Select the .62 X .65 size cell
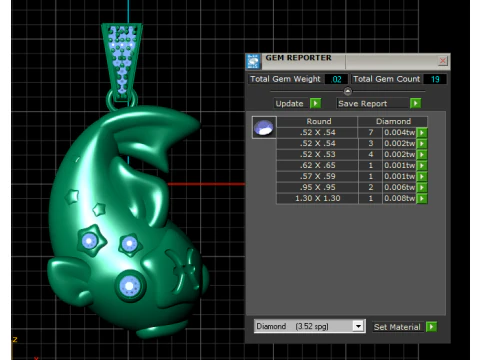Viewport: 480px width, 360px height. click(317, 166)
